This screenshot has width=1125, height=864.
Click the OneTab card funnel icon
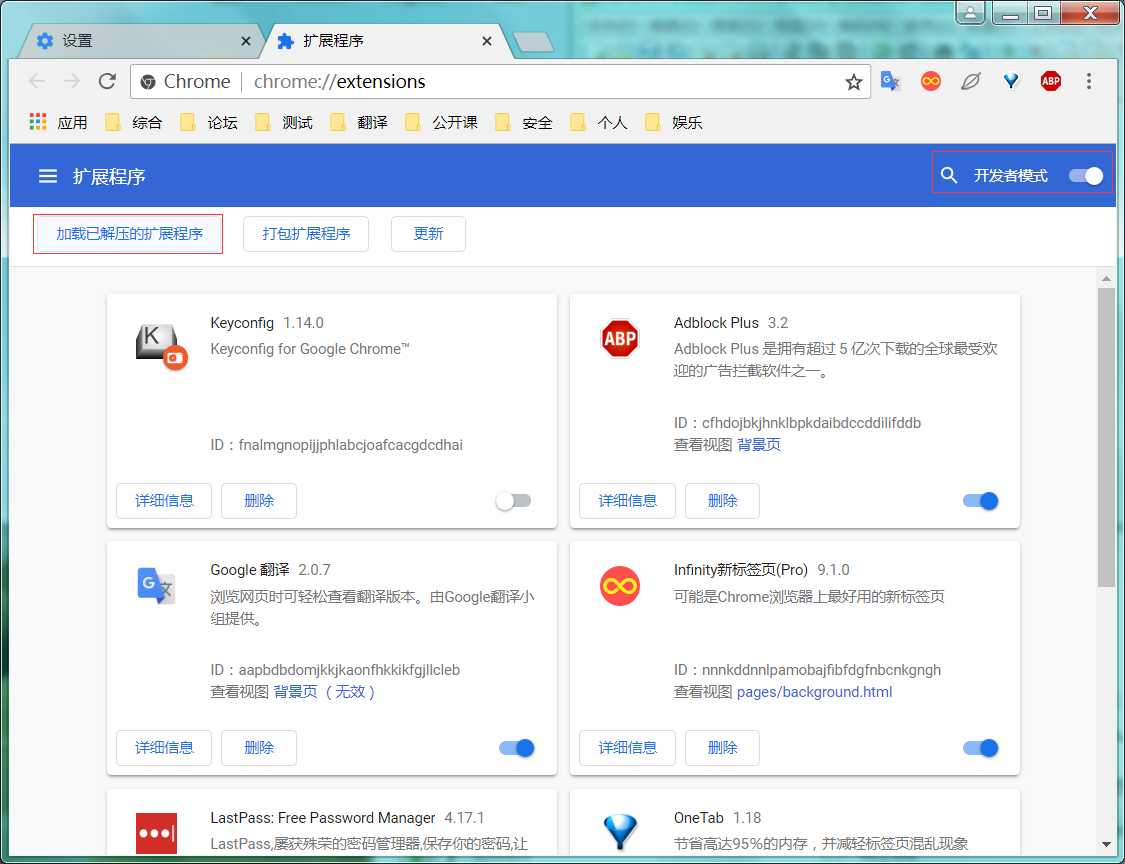coord(620,832)
